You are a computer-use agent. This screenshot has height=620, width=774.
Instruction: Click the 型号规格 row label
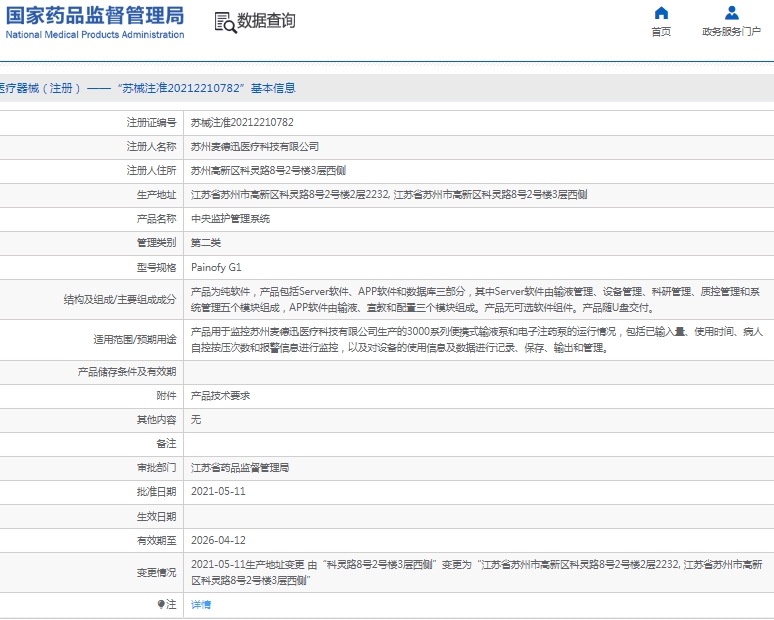point(156,268)
